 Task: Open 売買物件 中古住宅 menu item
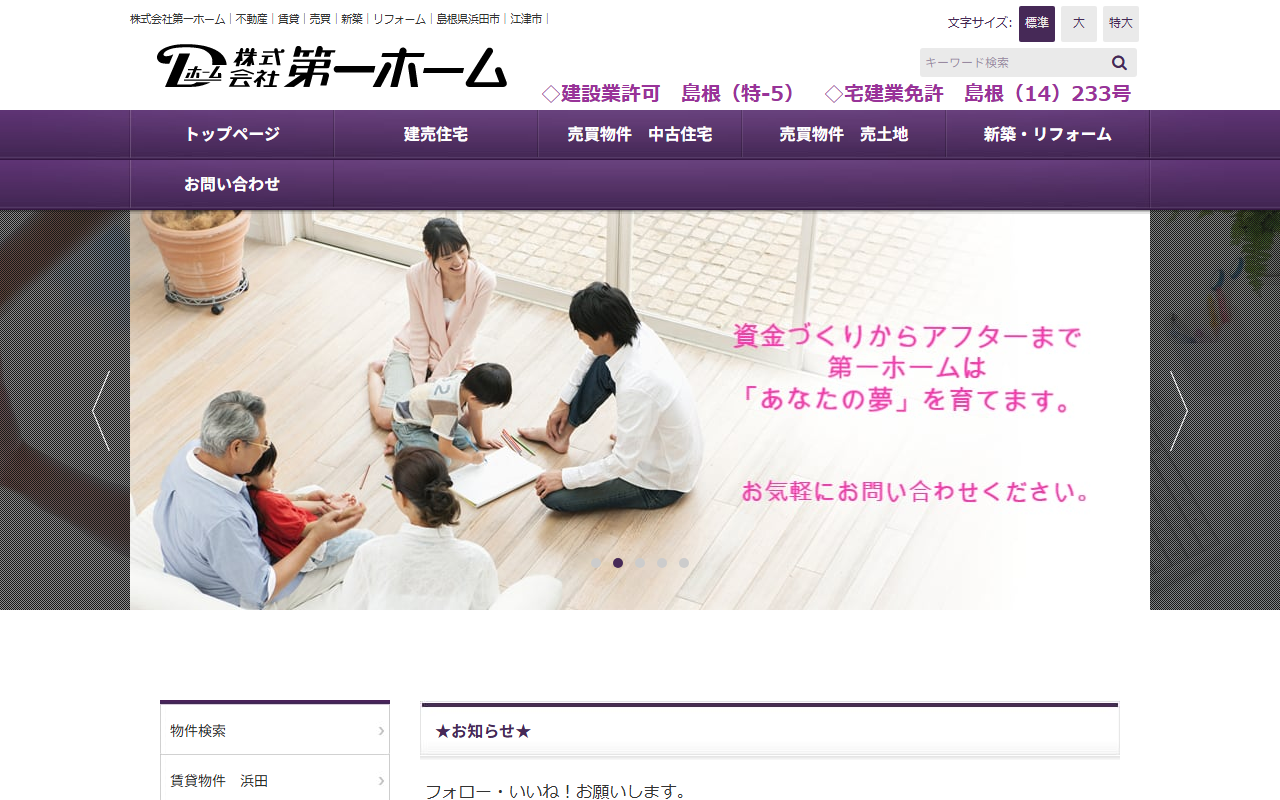(x=640, y=134)
